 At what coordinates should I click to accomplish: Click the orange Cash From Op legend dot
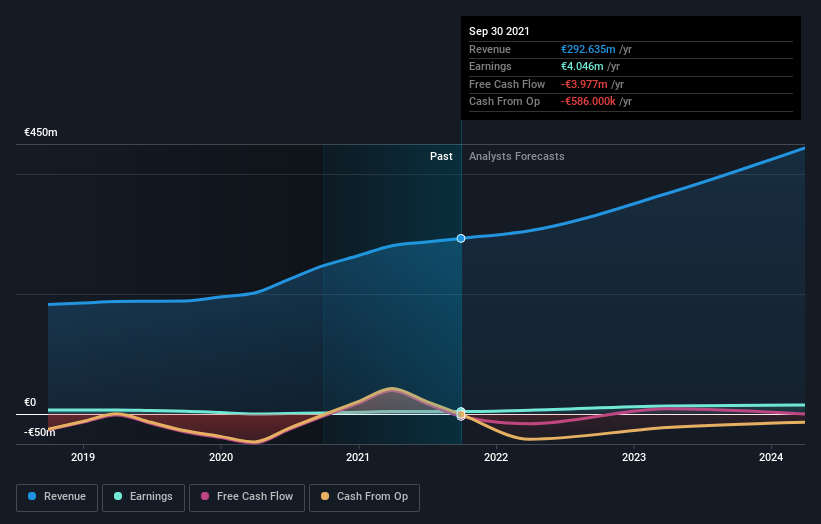(325, 496)
